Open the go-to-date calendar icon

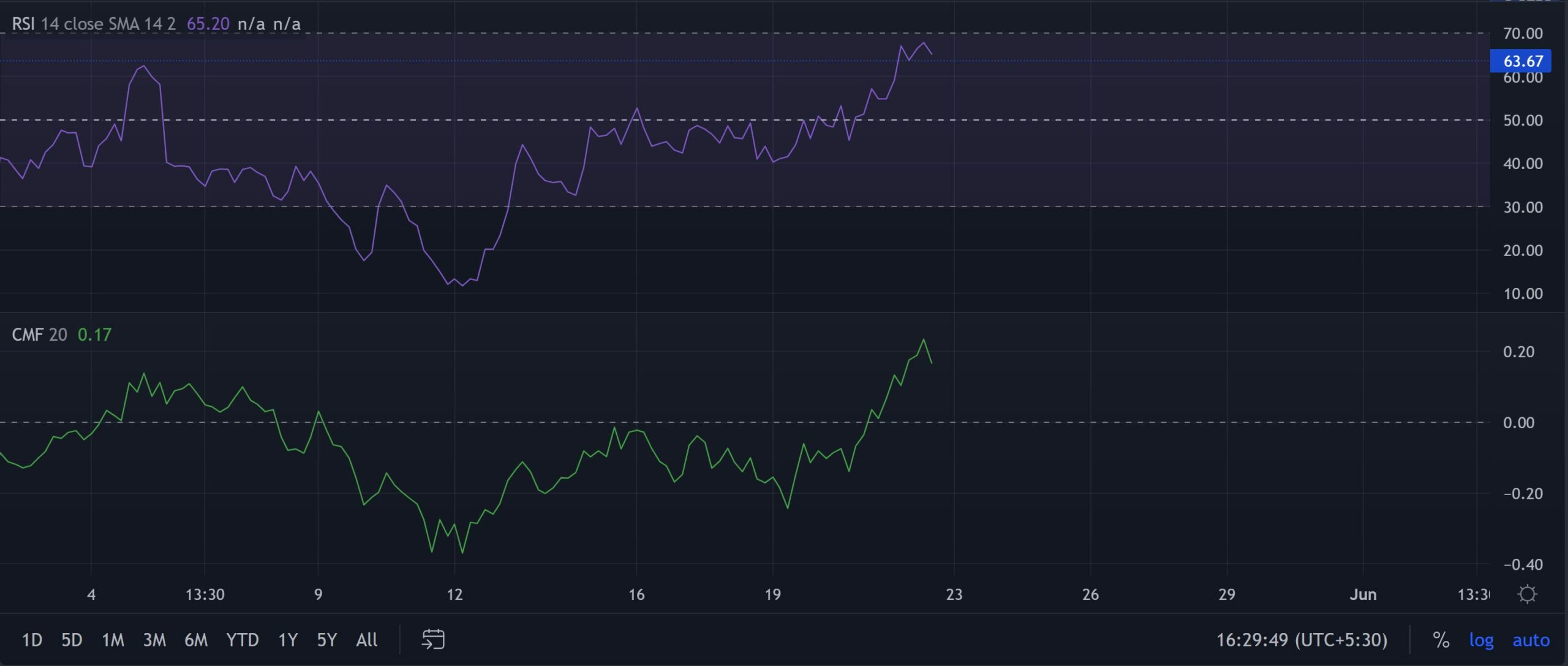[433, 640]
